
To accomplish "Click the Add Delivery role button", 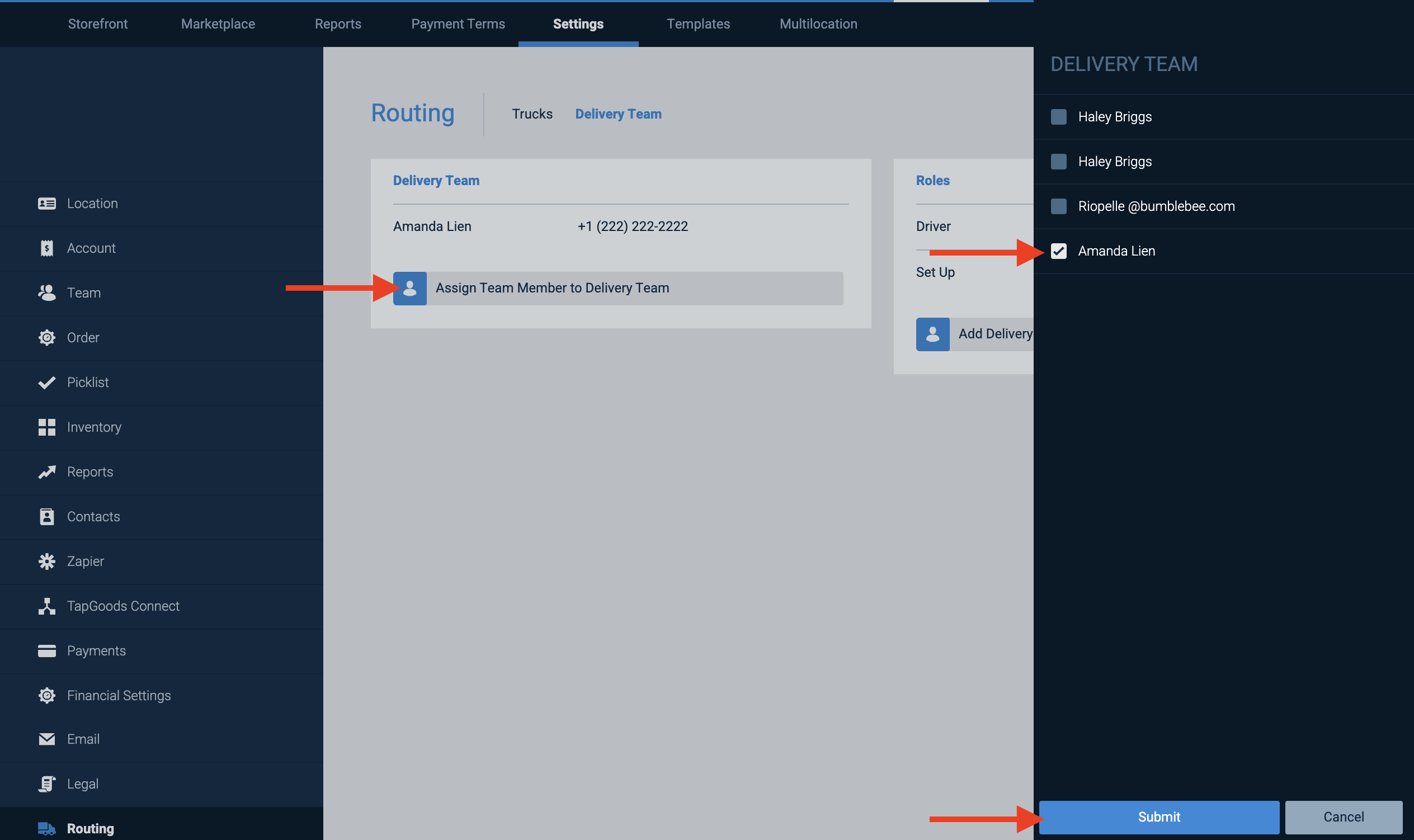I will click(x=975, y=334).
